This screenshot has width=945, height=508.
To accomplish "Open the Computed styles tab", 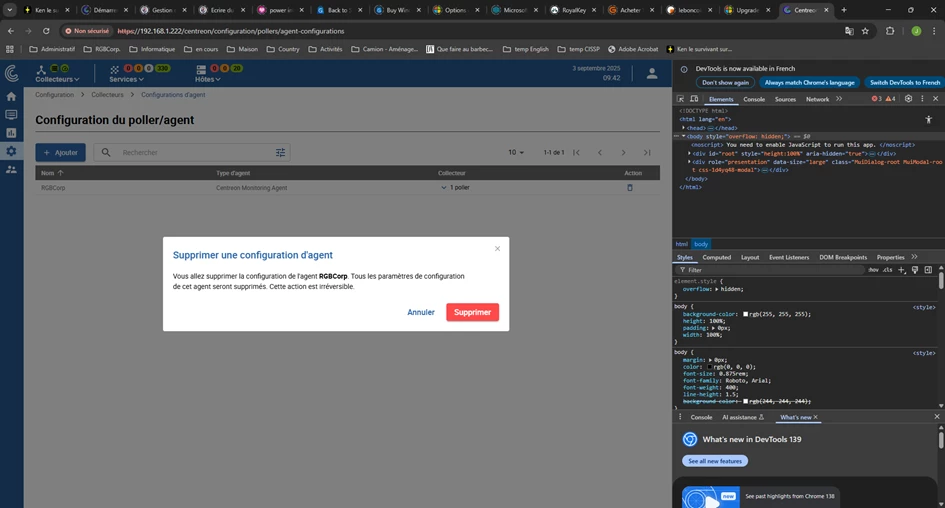I will (717, 257).
